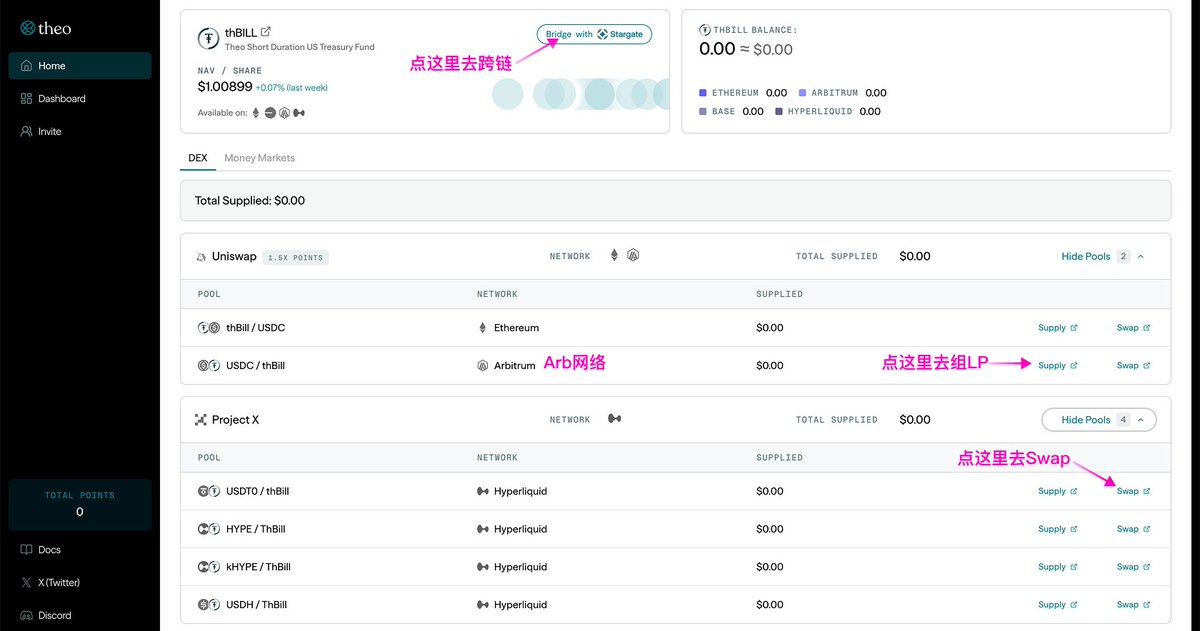Click the Project X logo icon
The image size is (1200, 631).
pyautogui.click(x=200, y=420)
